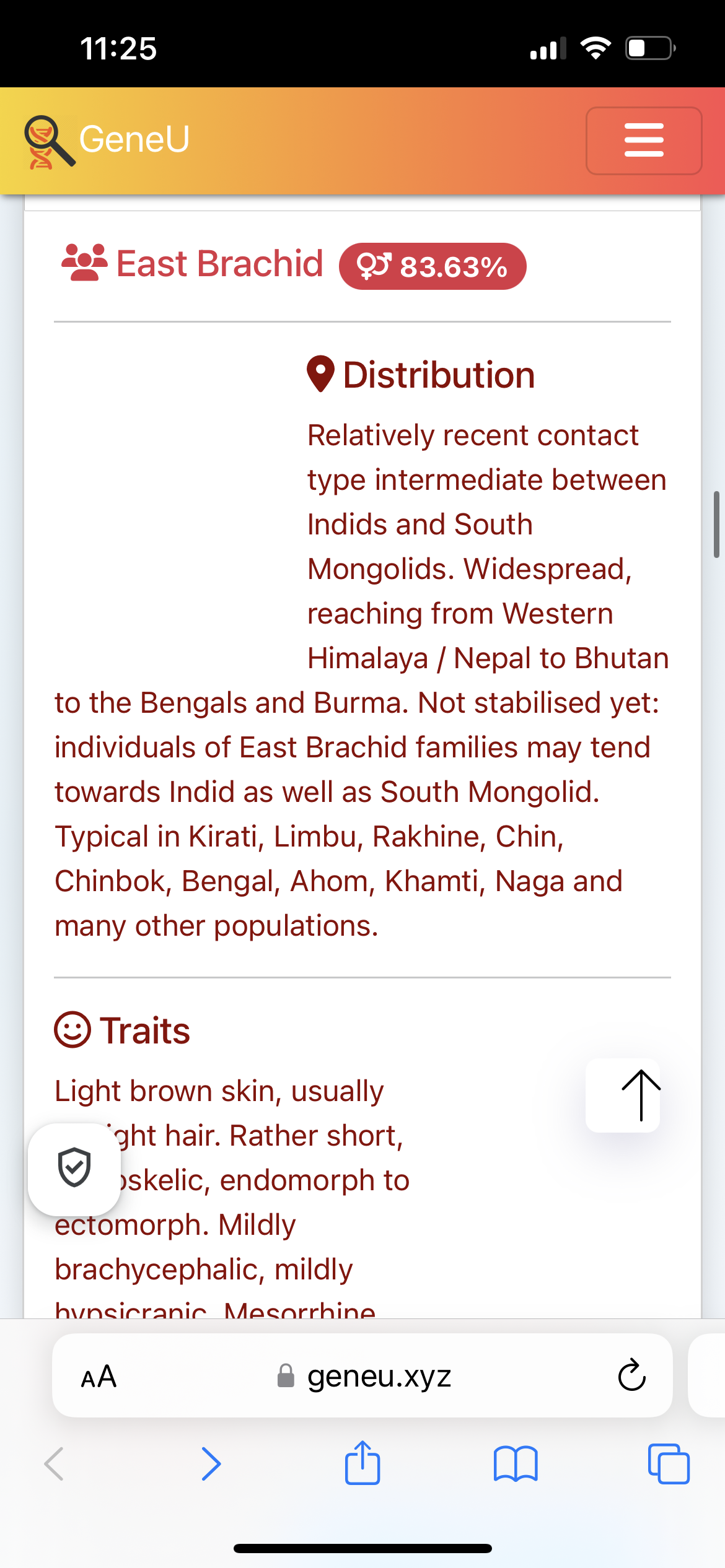Tap the GeneU magnifier DNA logo
The width and height of the screenshot is (725, 1568).
click(50, 142)
